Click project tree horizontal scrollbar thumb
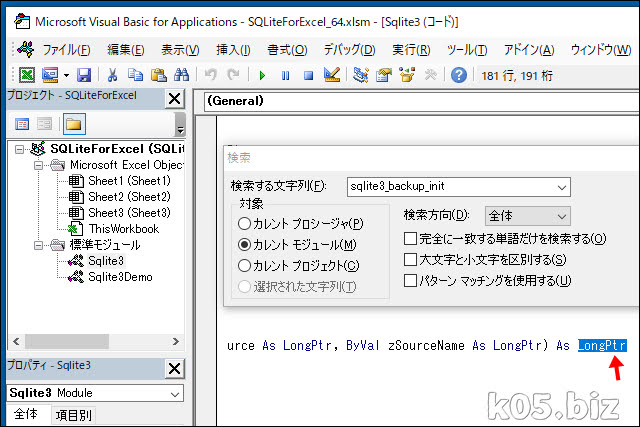640x427 pixels. click(x=67, y=341)
